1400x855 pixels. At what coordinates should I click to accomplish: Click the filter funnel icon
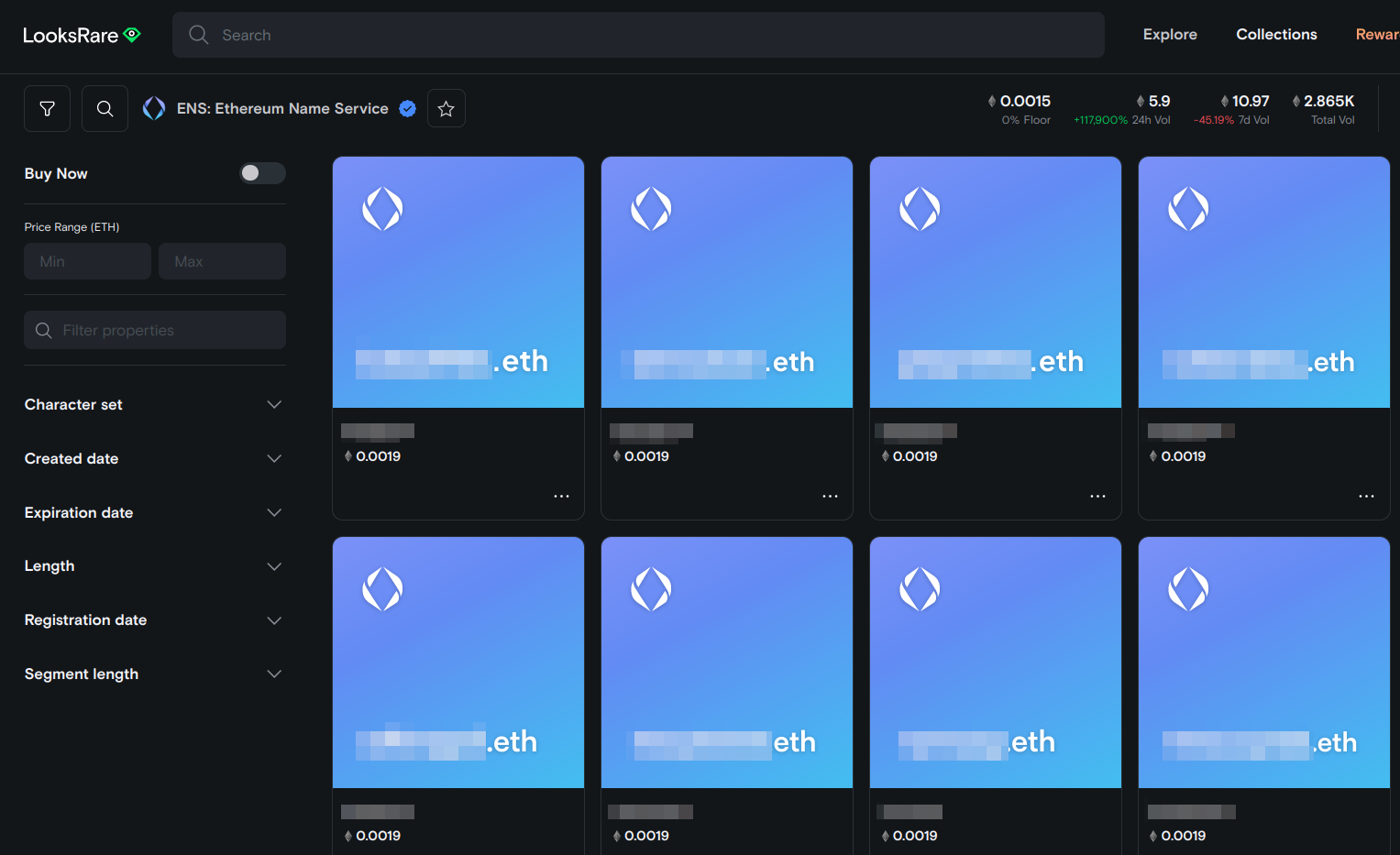[48, 109]
